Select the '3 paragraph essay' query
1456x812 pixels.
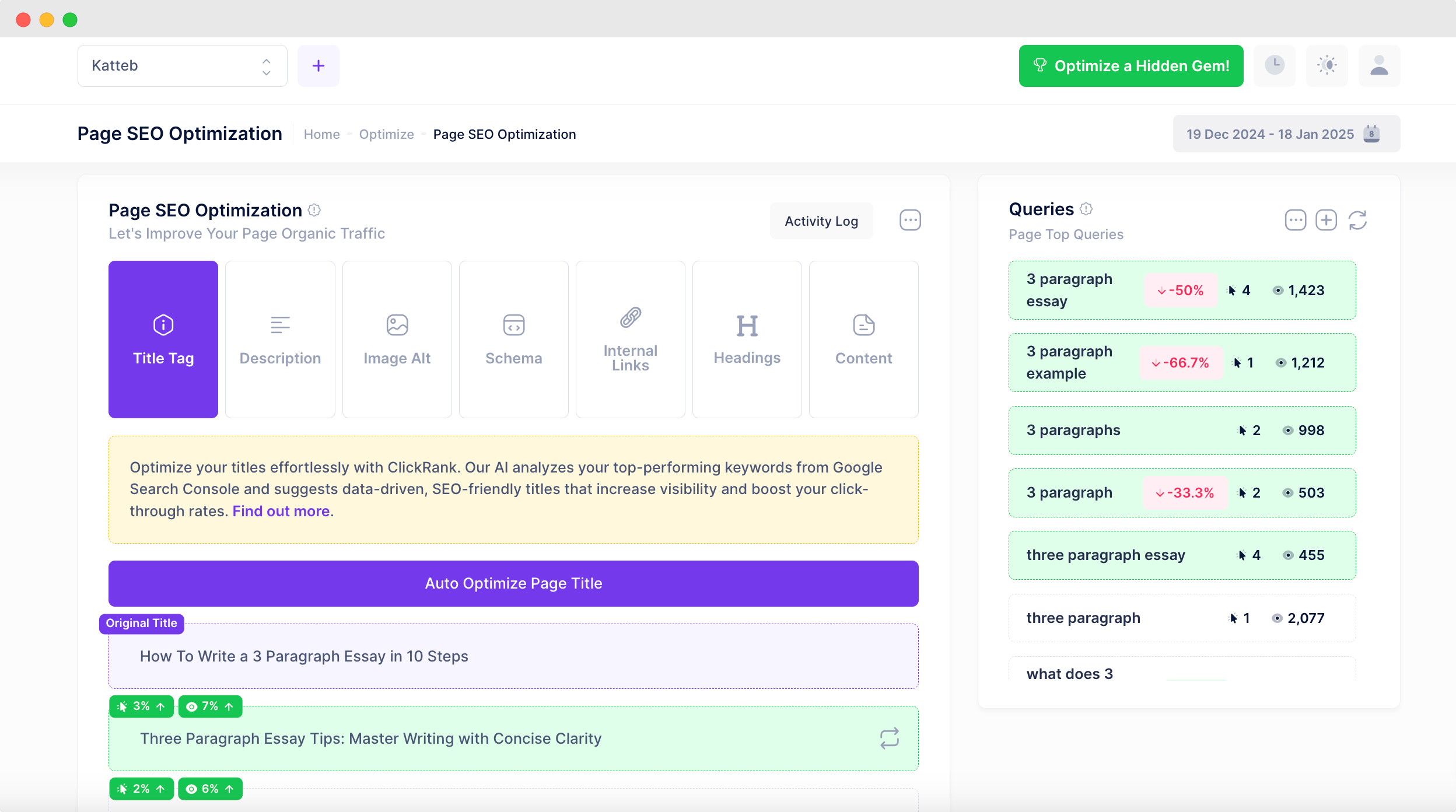click(x=1182, y=290)
